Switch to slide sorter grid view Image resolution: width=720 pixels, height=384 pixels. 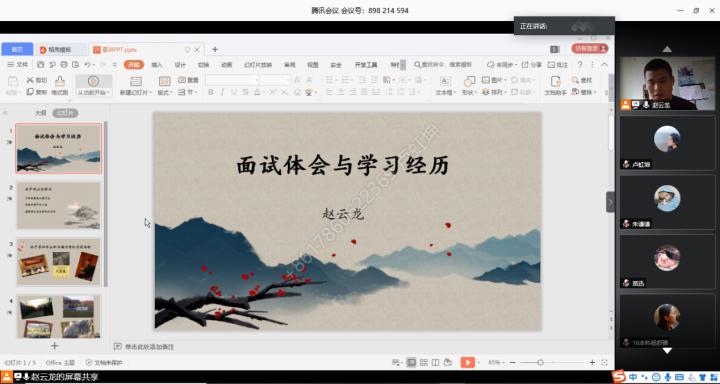pyautogui.click(x=423, y=362)
